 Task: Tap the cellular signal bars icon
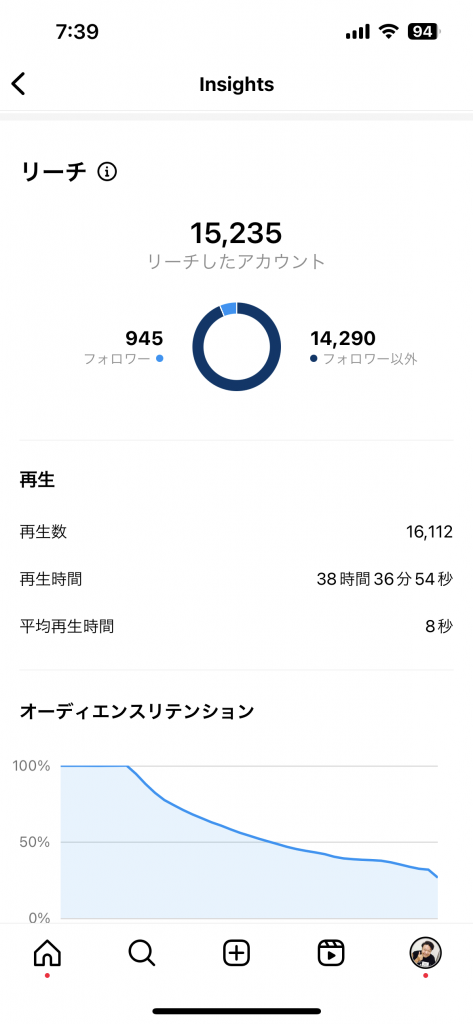357,32
